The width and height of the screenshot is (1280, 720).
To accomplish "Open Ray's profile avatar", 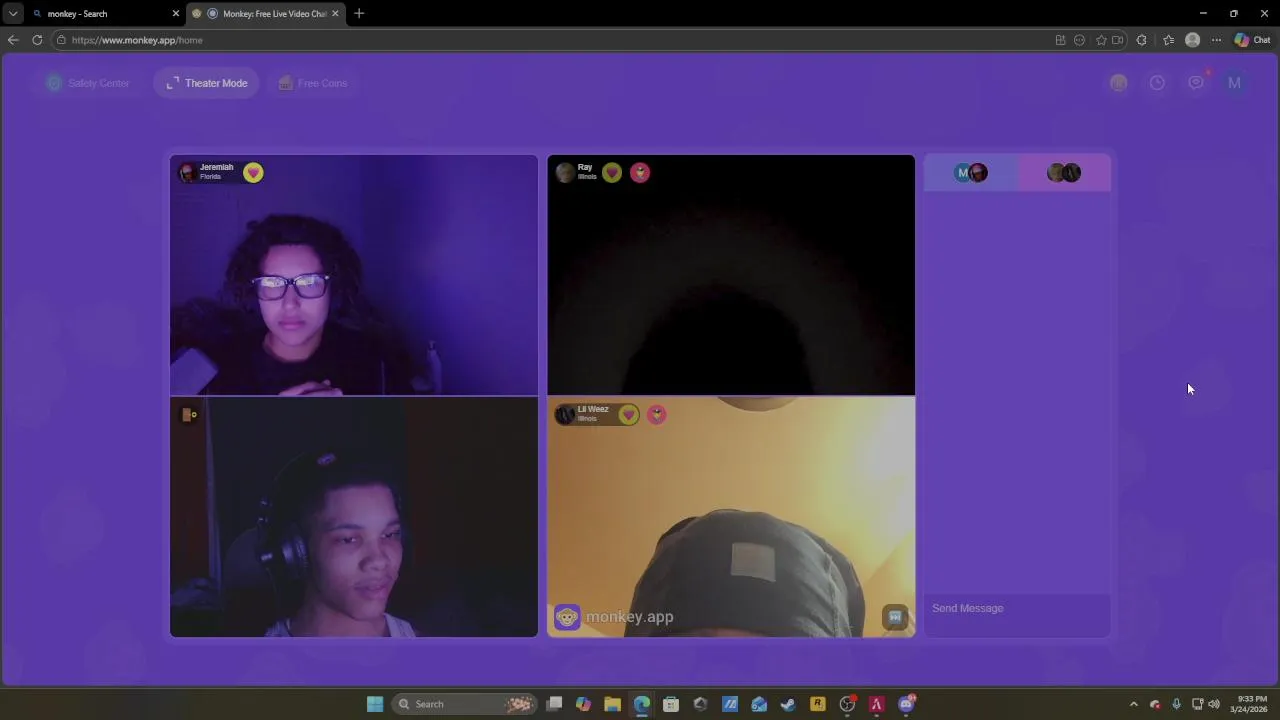I will pyautogui.click(x=565, y=172).
